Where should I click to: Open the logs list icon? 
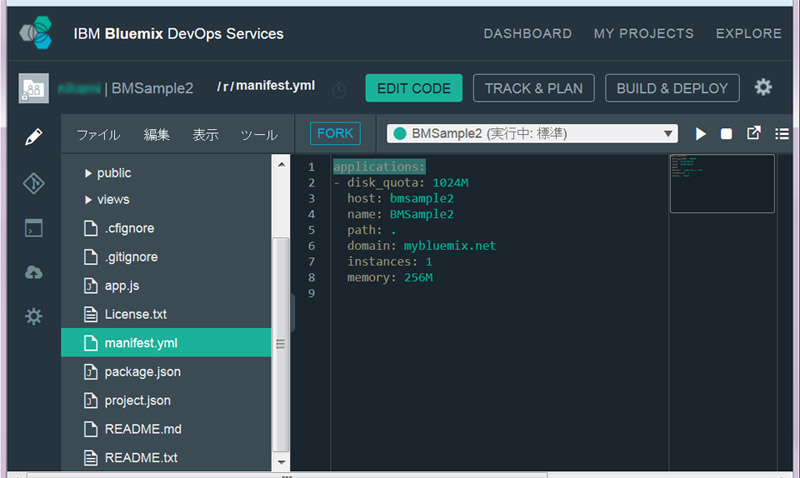(x=782, y=134)
